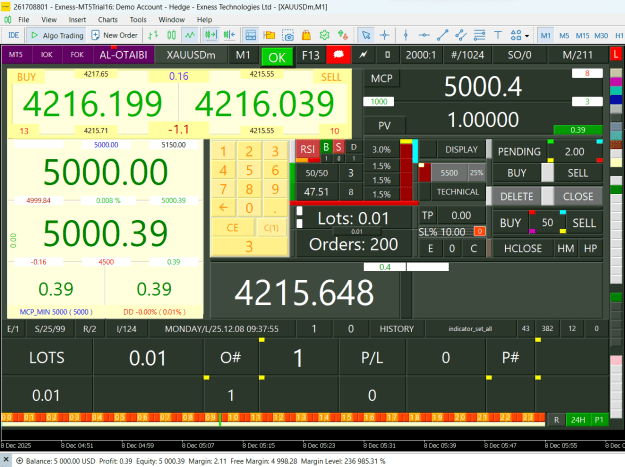
Task: Toggle the IOK filling mode
Action: (x=47, y=55)
